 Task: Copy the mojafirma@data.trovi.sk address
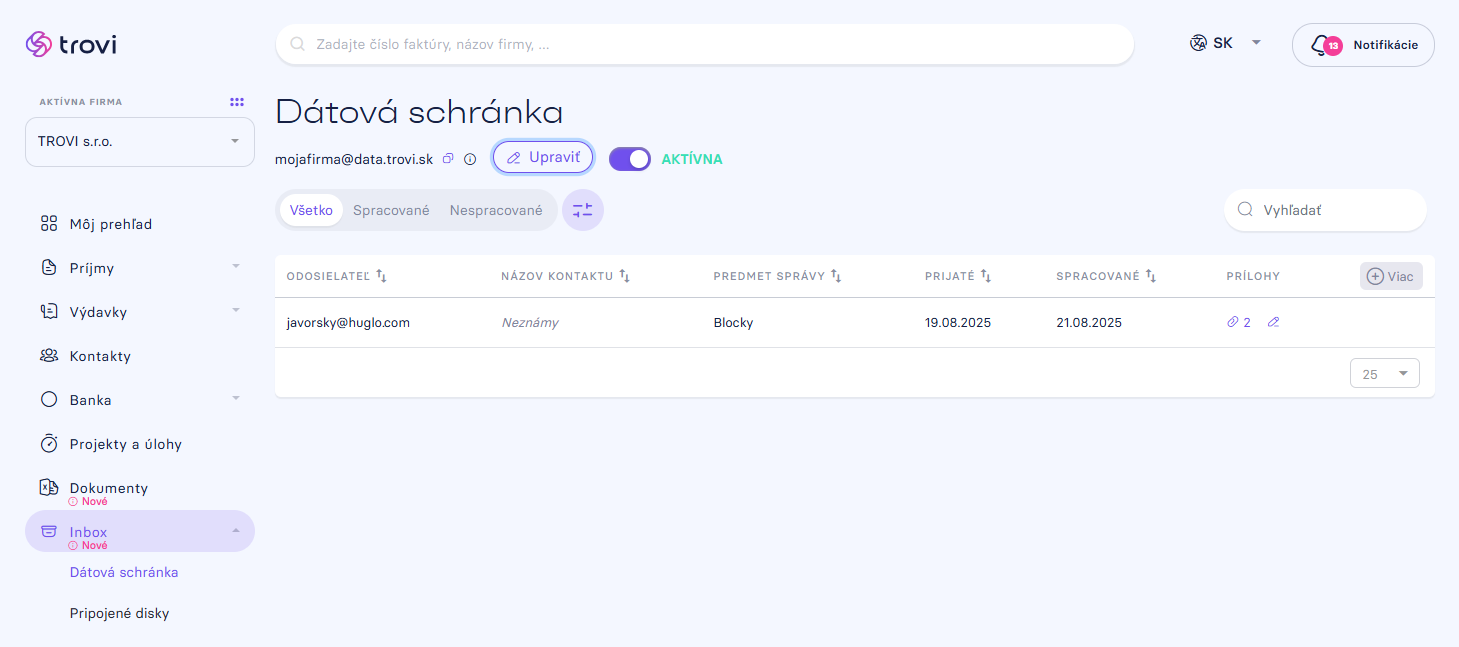coord(449,158)
